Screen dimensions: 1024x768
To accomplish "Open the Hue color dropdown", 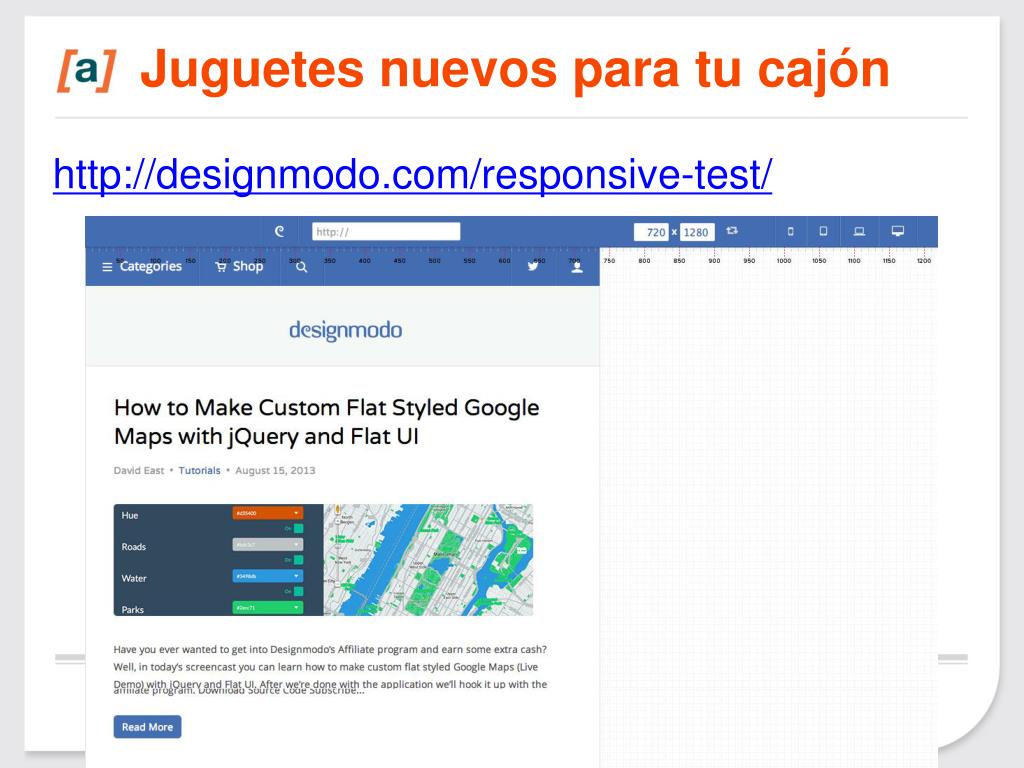I will pyautogui.click(x=268, y=513).
